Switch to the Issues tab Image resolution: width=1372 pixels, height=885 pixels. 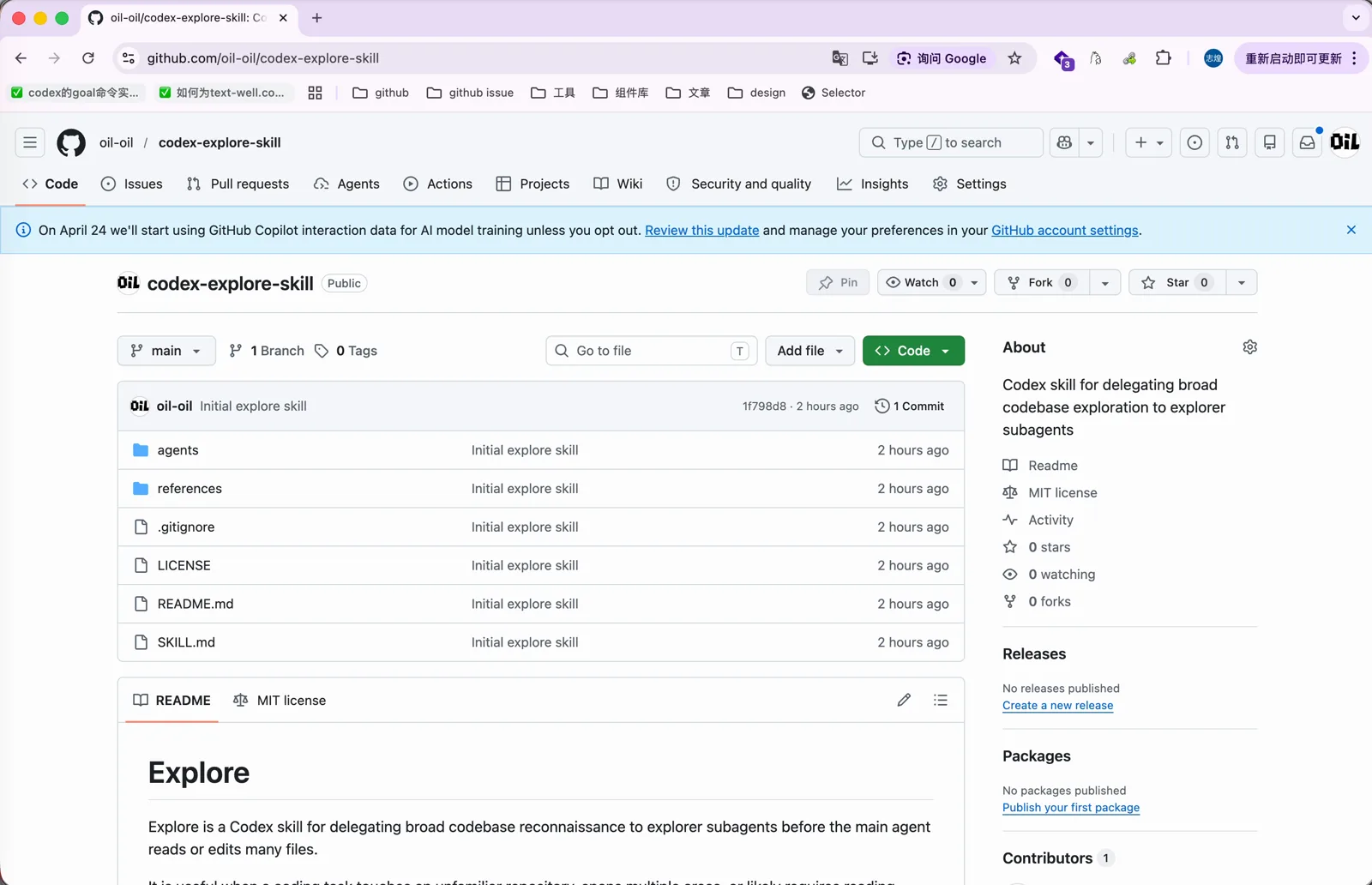[132, 184]
